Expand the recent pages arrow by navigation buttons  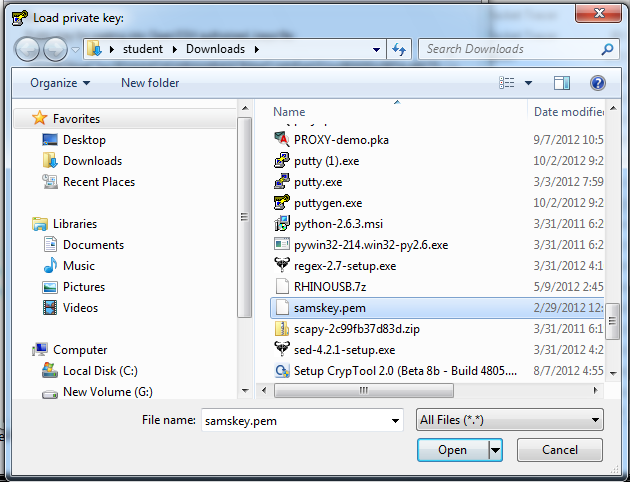click(x=75, y=49)
